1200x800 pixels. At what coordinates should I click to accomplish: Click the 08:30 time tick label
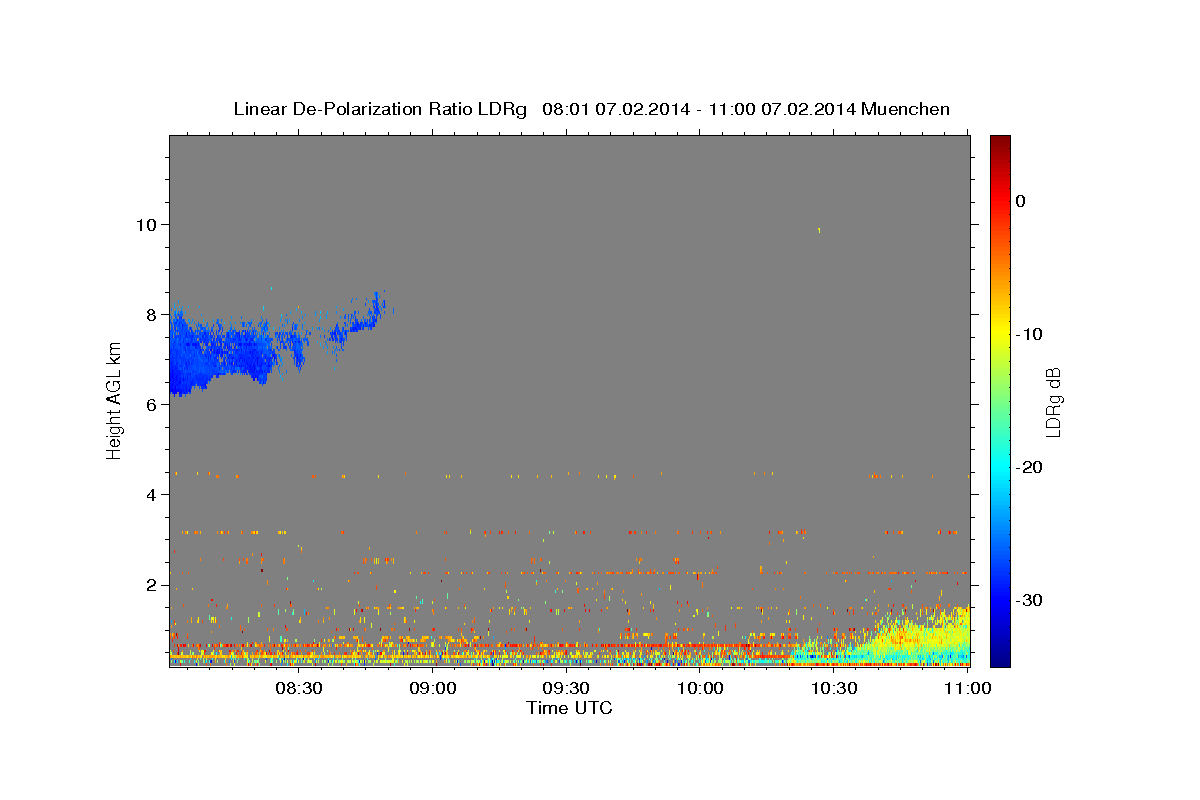(298, 688)
